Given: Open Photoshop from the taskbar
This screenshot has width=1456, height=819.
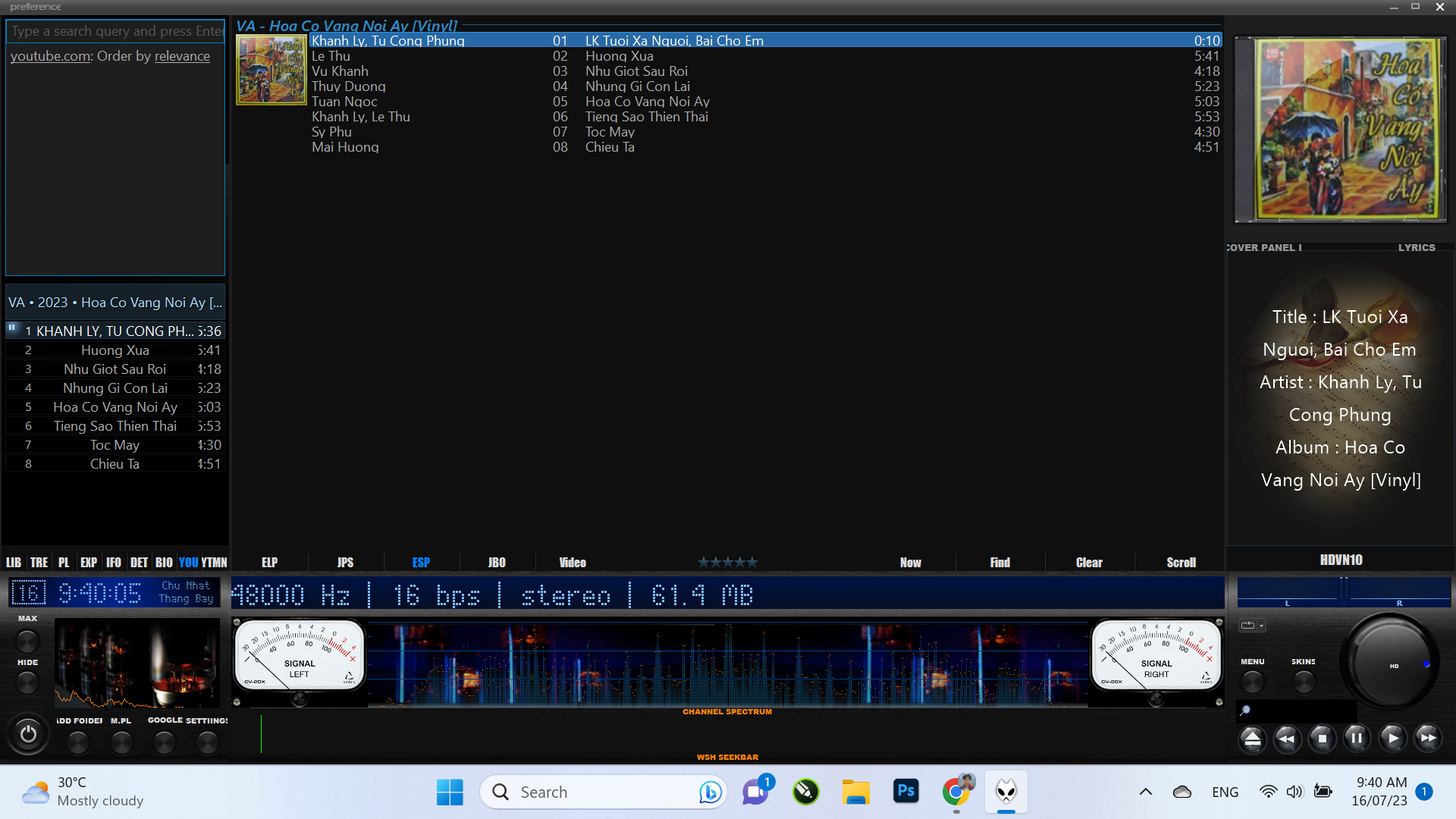Looking at the screenshot, I should tap(906, 792).
